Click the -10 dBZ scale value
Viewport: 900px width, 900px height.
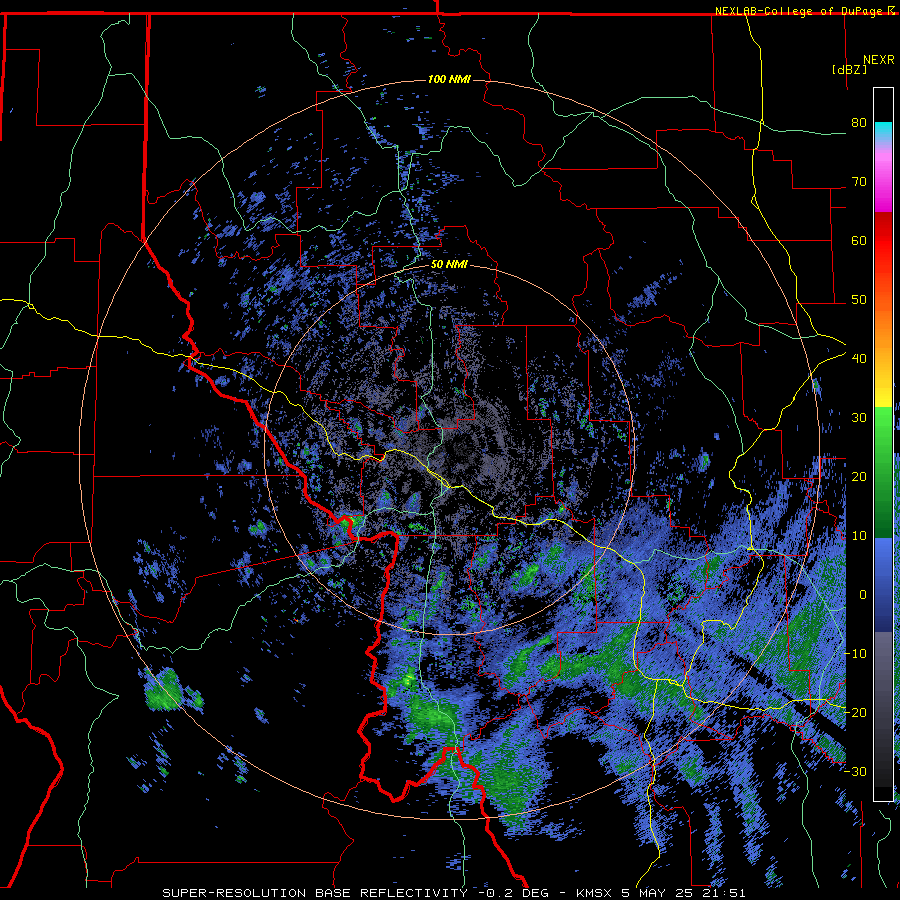[x=855, y=654]
